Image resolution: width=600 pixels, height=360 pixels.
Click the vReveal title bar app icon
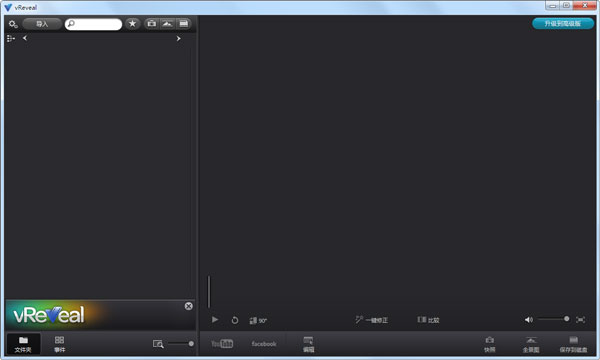[x=8, y=7]
